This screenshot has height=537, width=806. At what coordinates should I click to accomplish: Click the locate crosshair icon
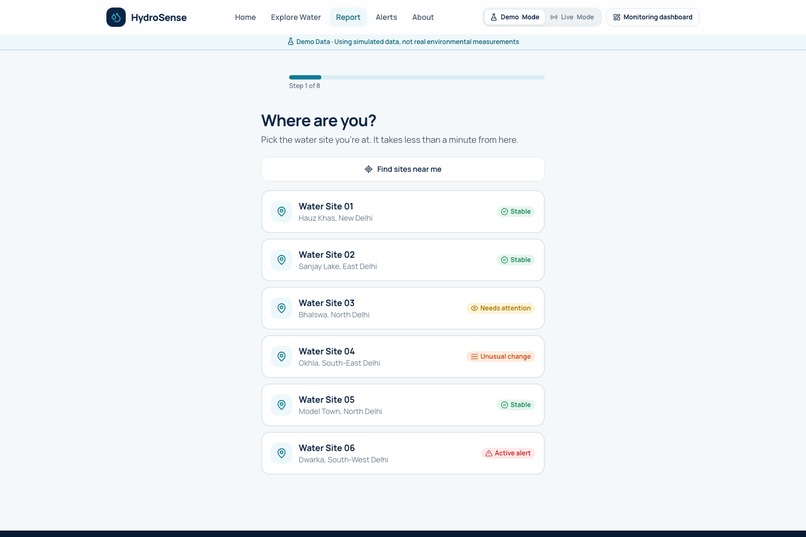pyautogui.click(x=369, y=169)
